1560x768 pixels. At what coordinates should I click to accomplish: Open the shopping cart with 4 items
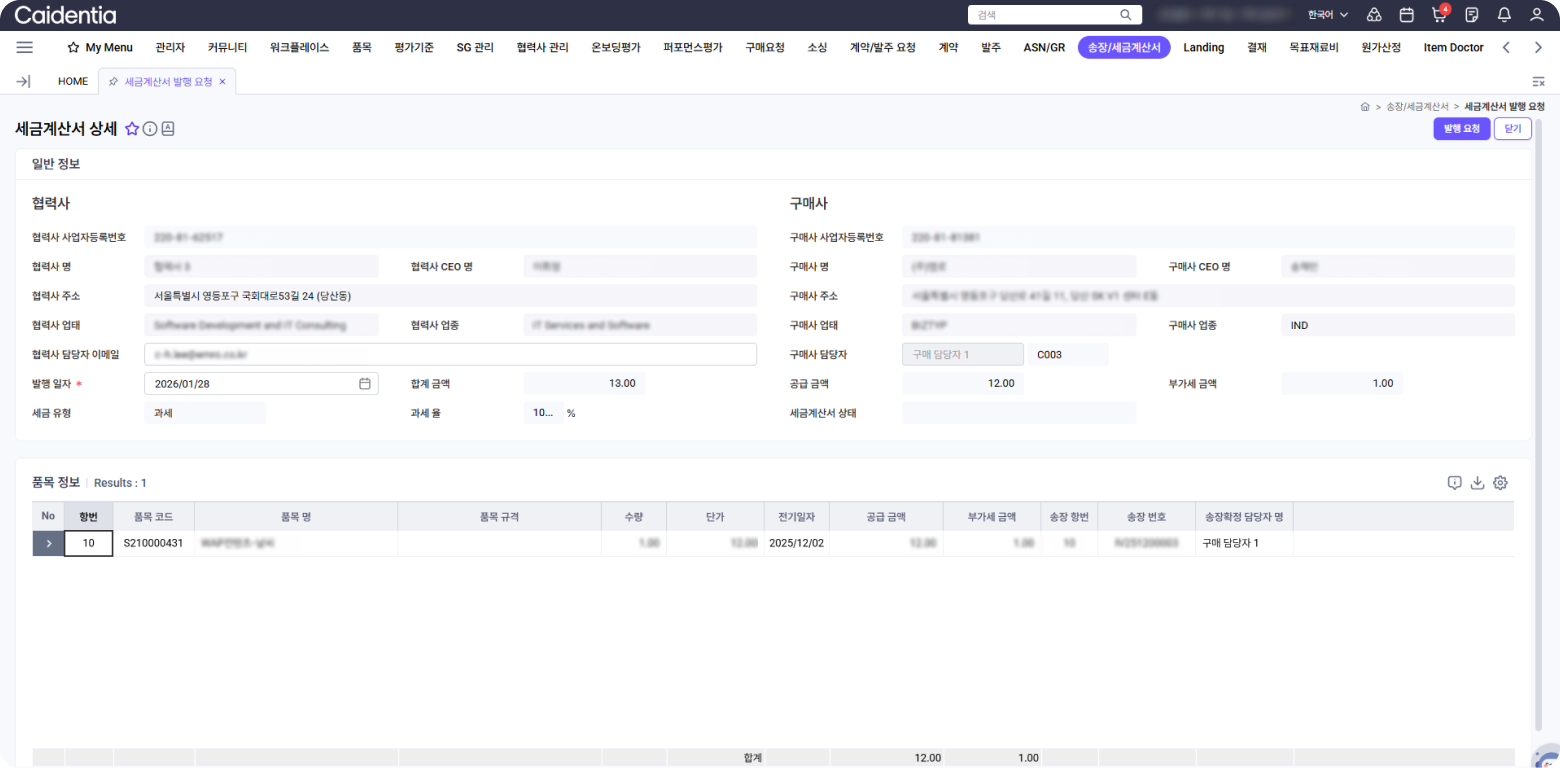[x=1439, y=15]
